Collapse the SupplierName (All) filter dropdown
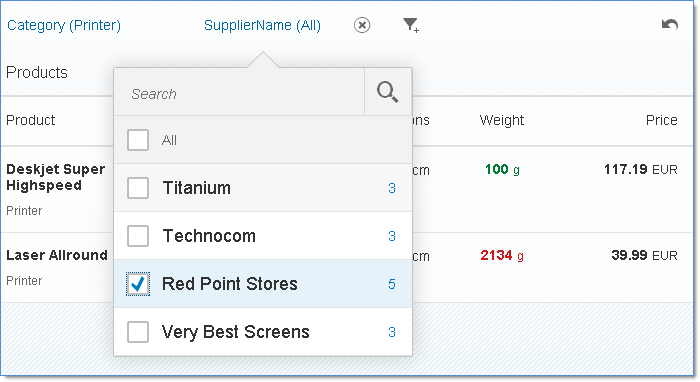 click(x=262, y=25)
